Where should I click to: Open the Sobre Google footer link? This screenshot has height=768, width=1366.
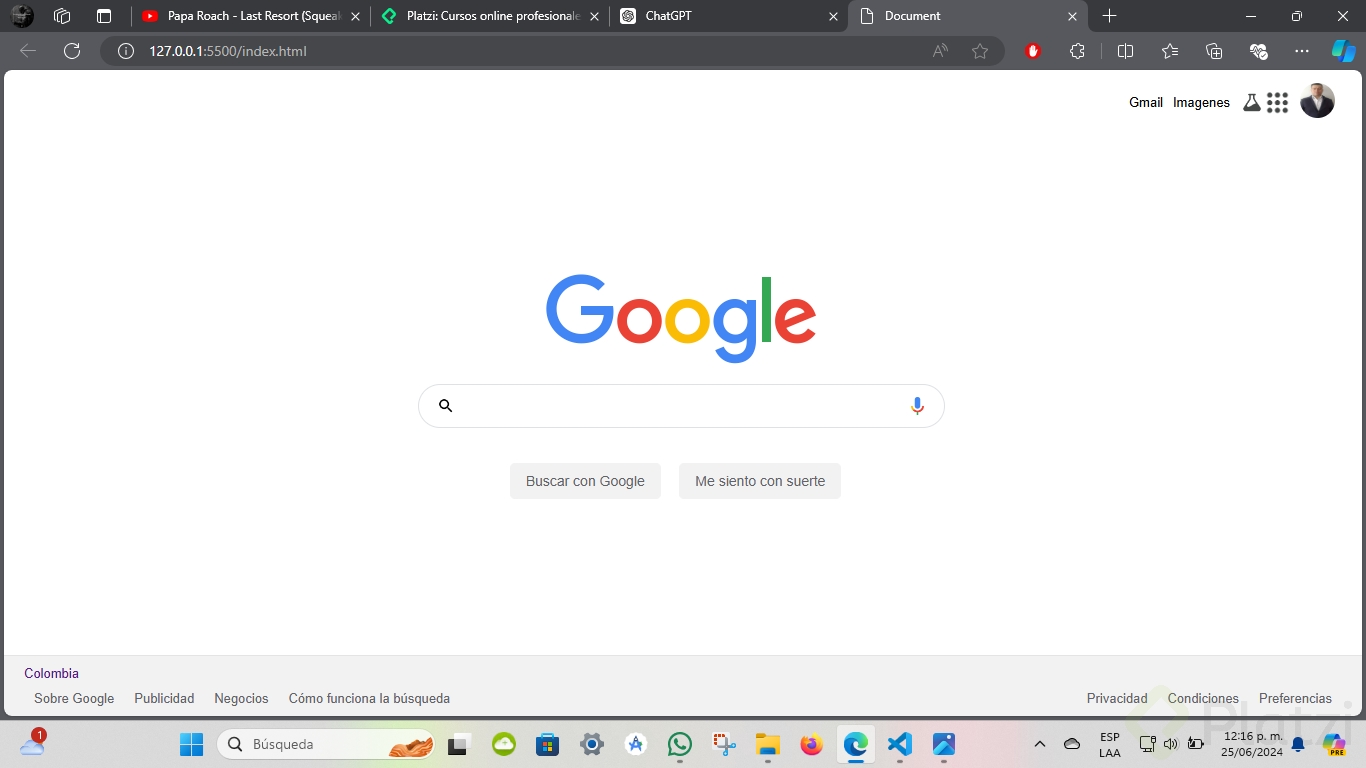coord(74,698)
